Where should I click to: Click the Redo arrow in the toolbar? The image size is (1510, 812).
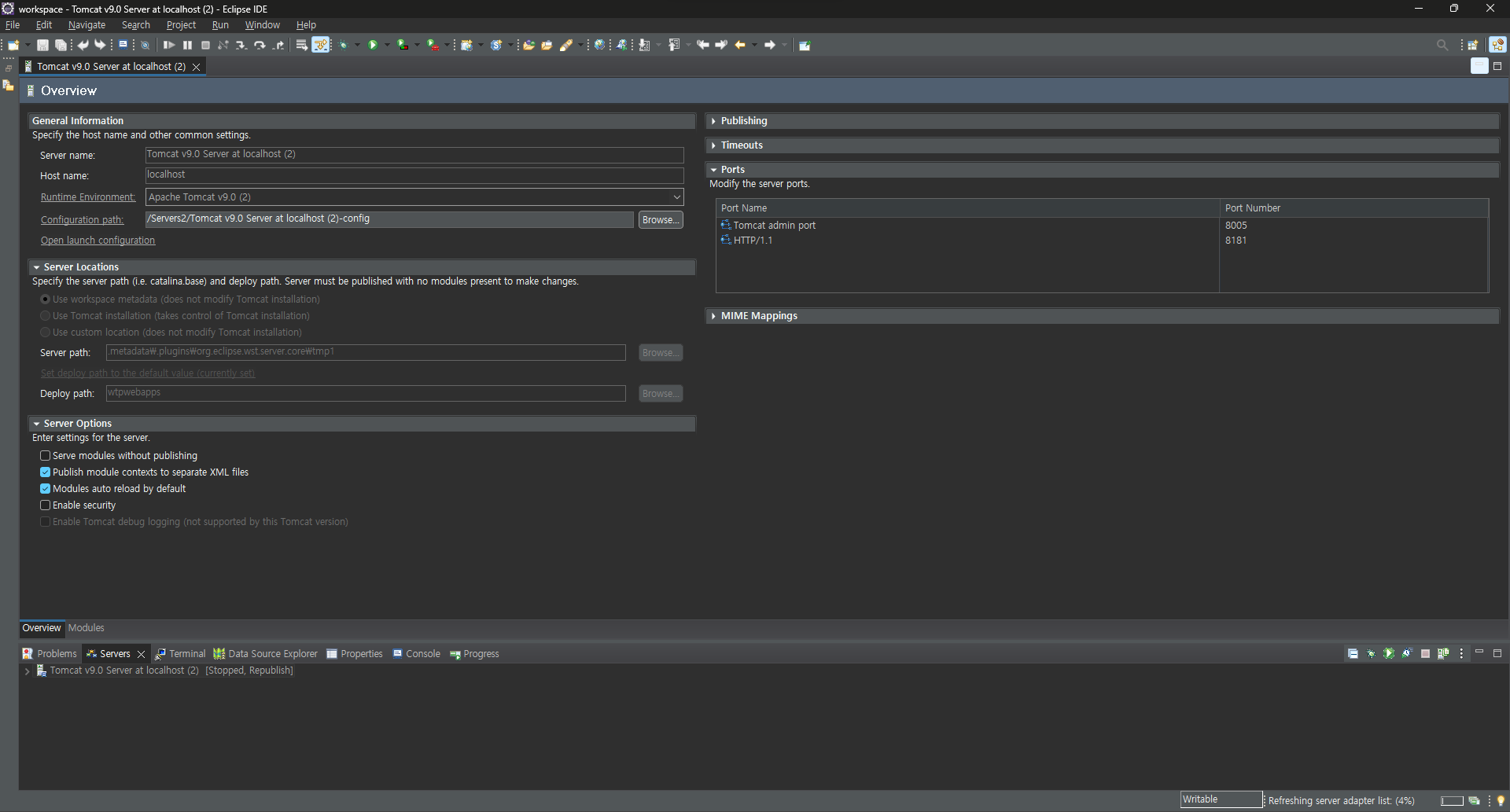pyautogui.click(x=100, y=45)
